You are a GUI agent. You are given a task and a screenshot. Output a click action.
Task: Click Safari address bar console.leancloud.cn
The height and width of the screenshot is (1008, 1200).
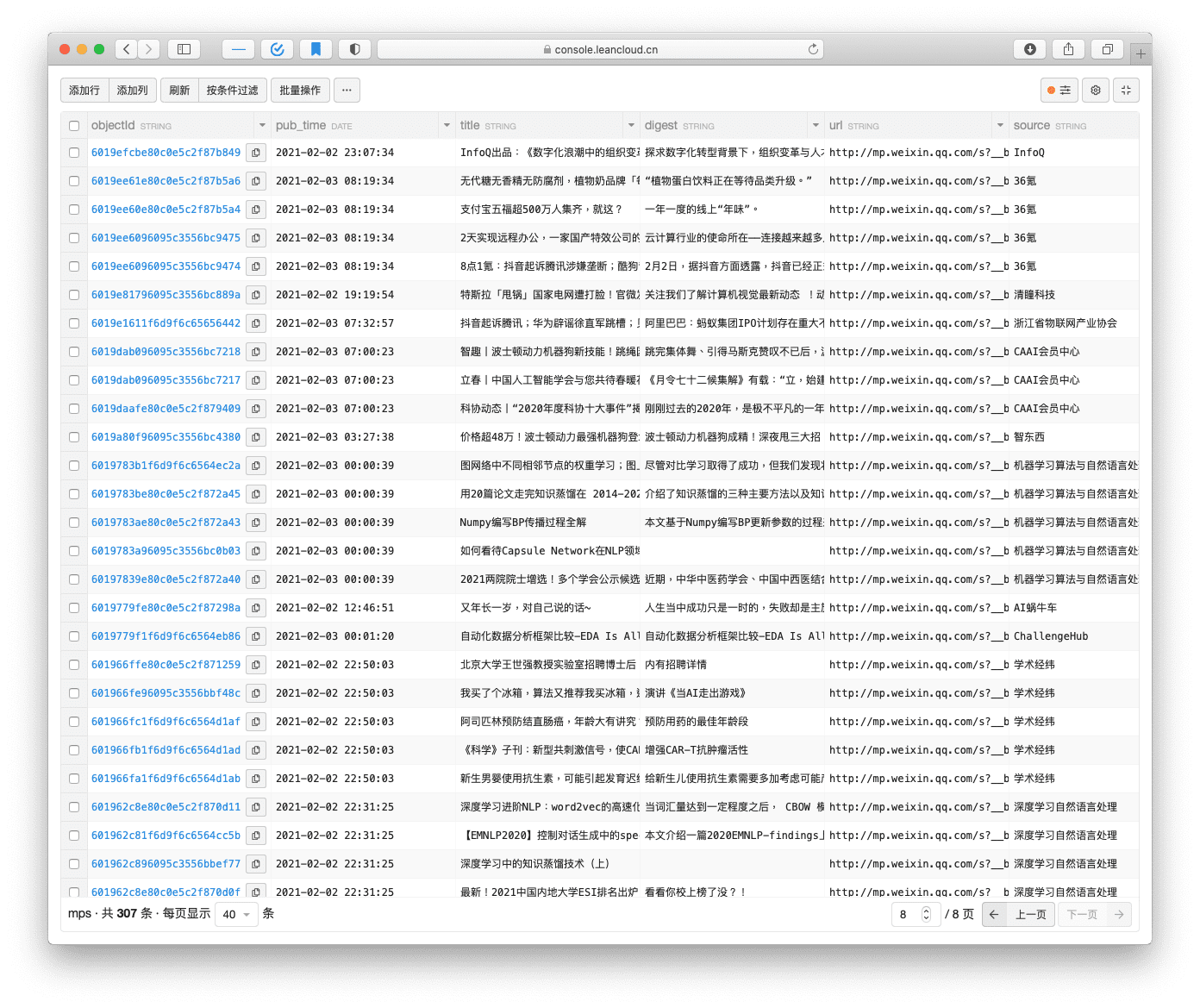coord(600,49)
